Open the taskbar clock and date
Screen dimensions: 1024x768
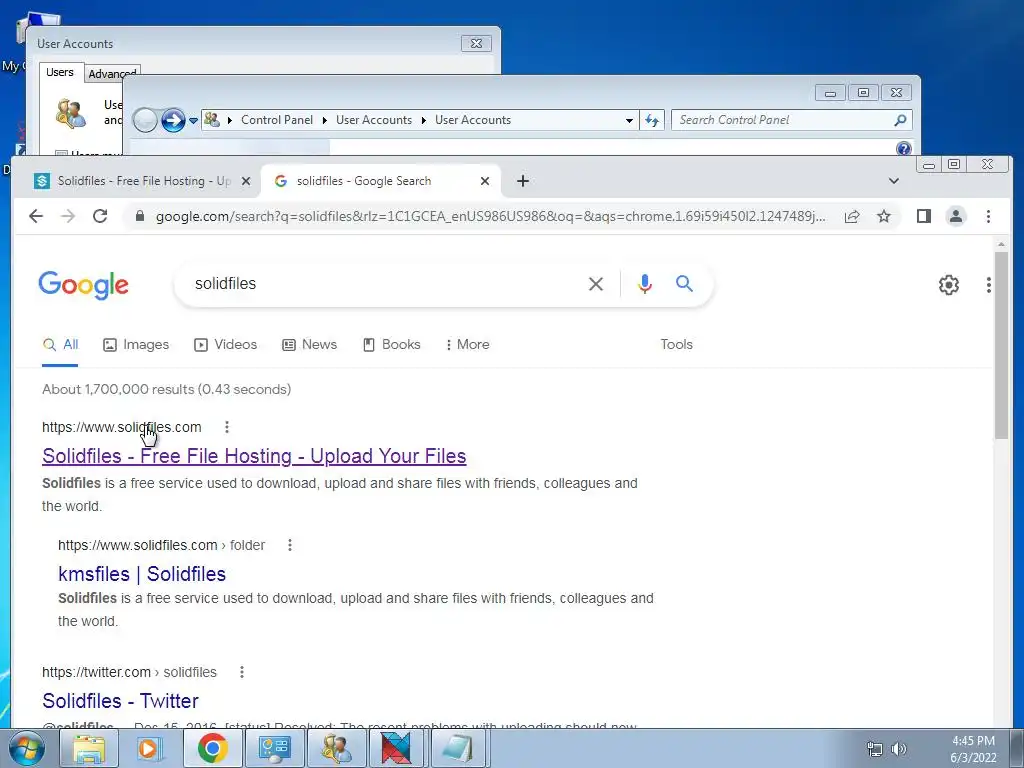click(x=973, y=749)
